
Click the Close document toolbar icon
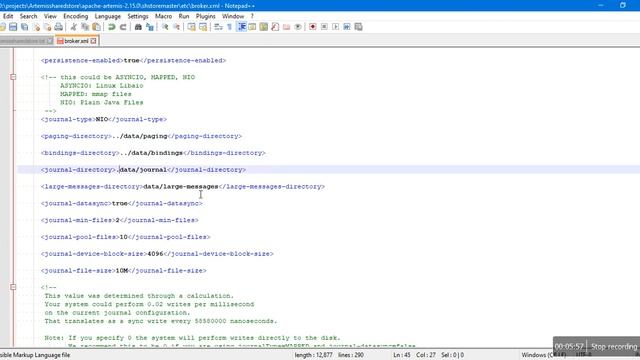[36, 27]
